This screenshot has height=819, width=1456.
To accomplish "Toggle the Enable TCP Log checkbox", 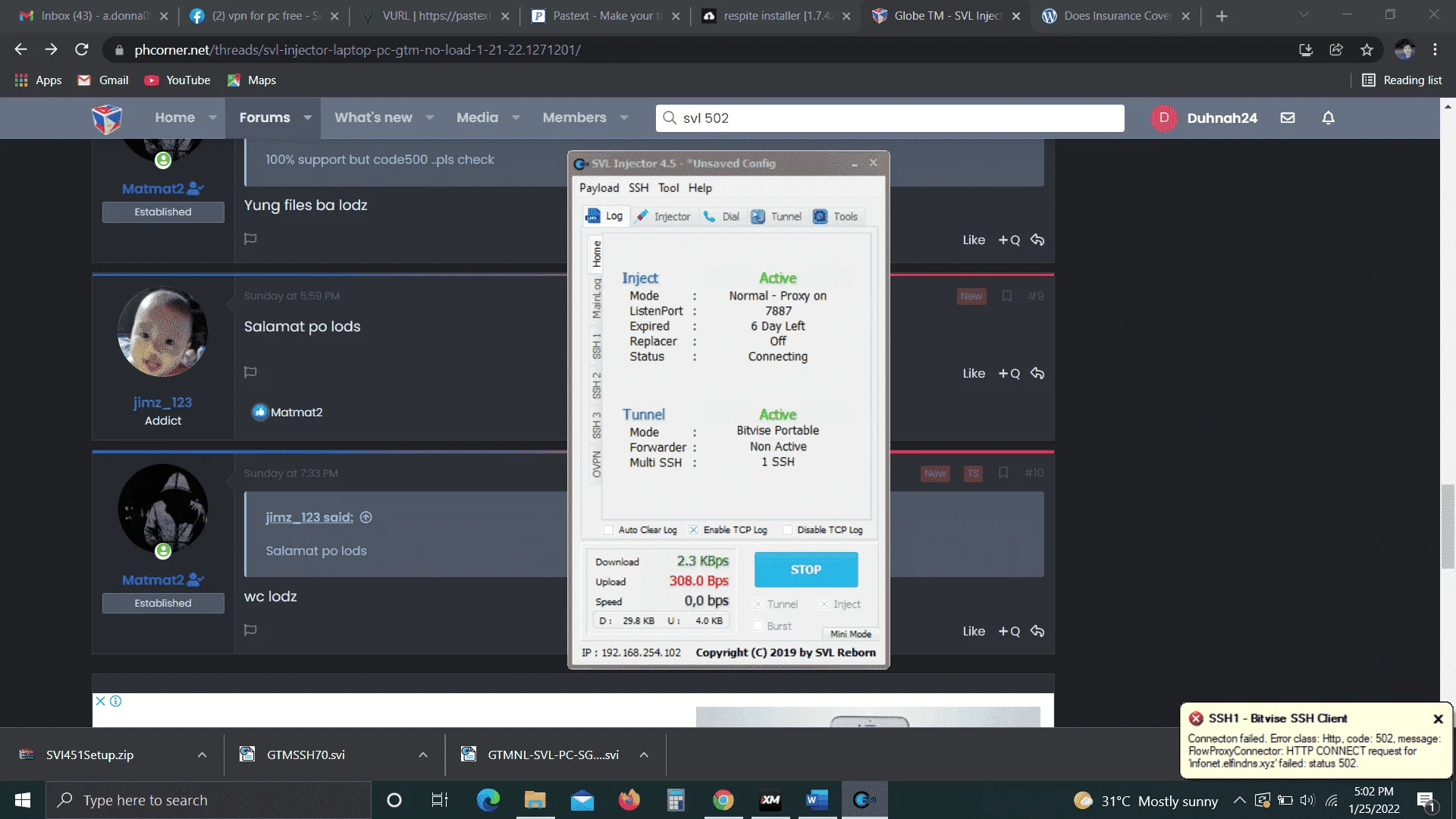I will point(693,530).
